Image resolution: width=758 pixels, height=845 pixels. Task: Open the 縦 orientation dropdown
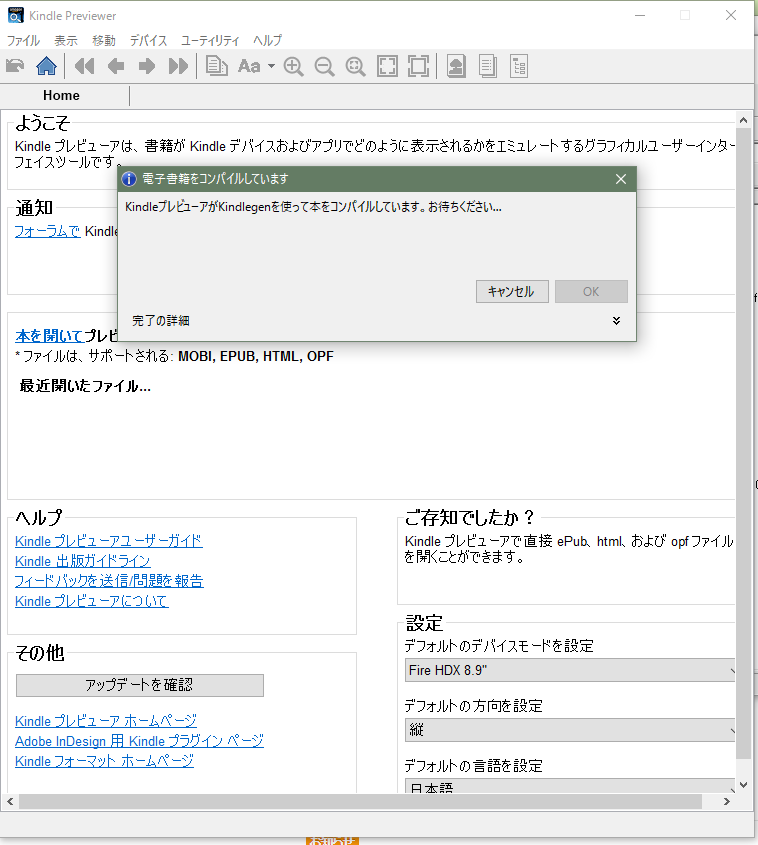point(571,730)
